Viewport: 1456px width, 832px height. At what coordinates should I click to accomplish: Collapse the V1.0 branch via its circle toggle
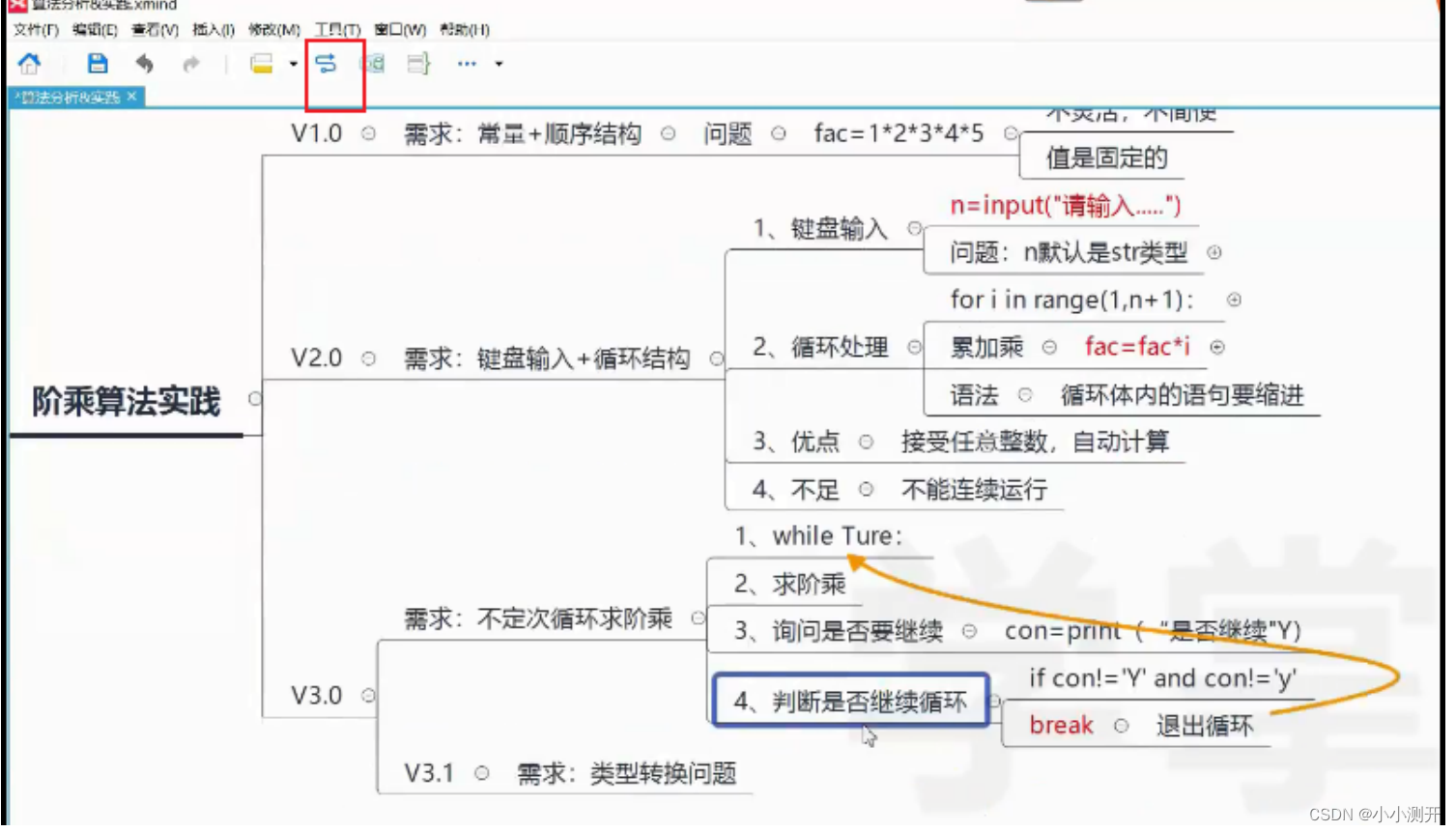pyautogui.click(x=368, y=135)
